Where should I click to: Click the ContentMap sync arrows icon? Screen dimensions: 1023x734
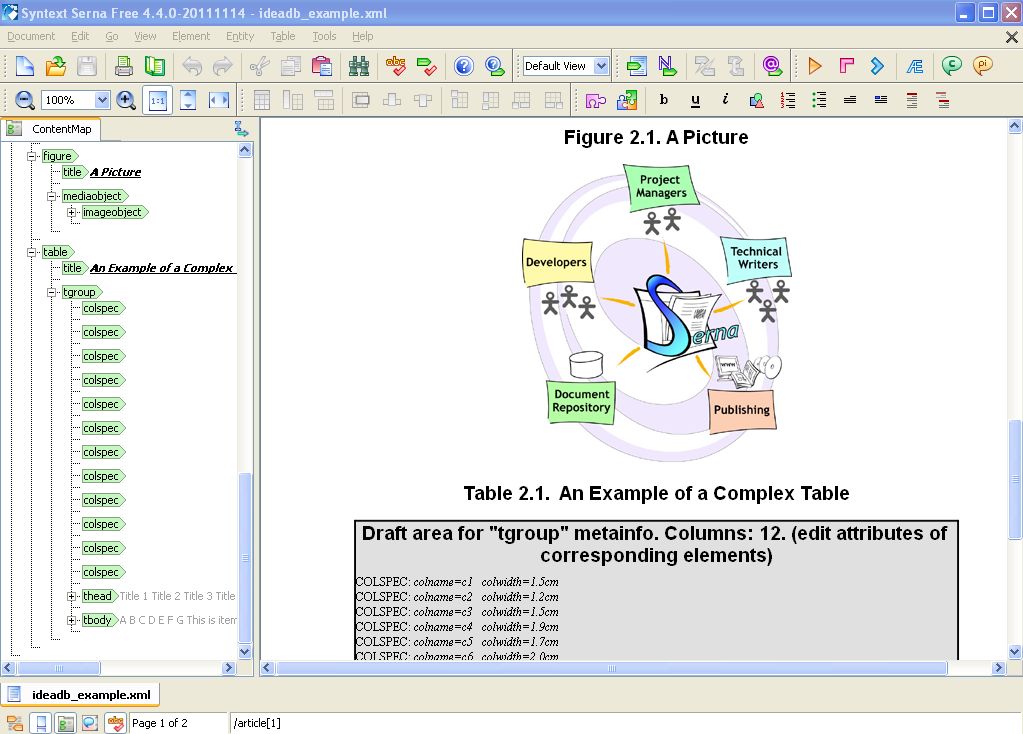click(241, 129)
